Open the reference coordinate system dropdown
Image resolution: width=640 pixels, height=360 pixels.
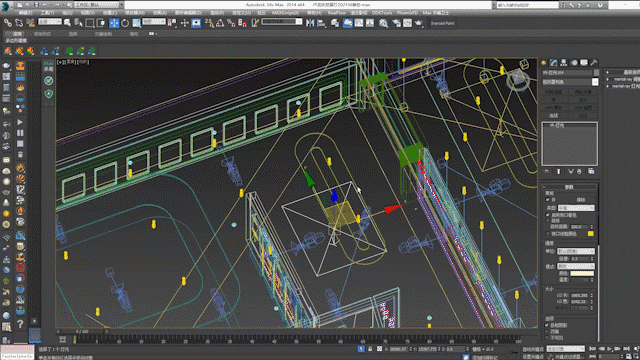[x=154, y=22]
